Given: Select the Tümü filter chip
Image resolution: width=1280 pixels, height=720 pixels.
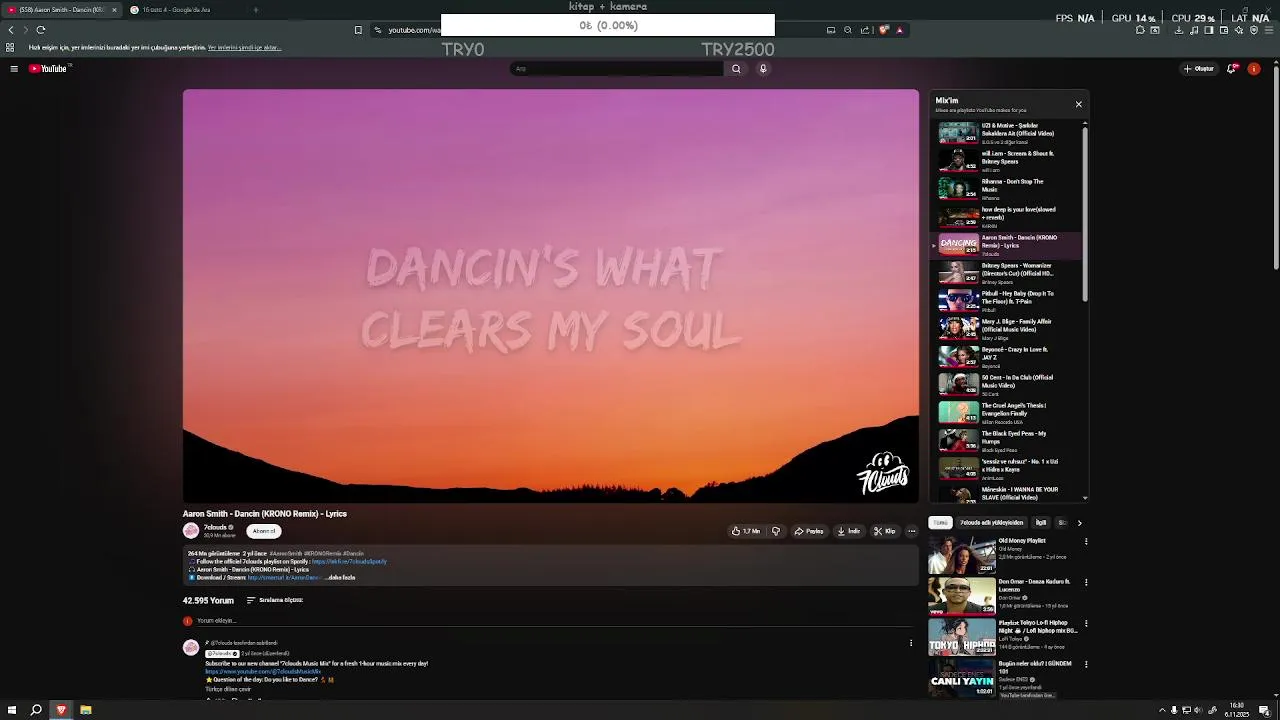Looking at the screenshot, I should [940, 523].
